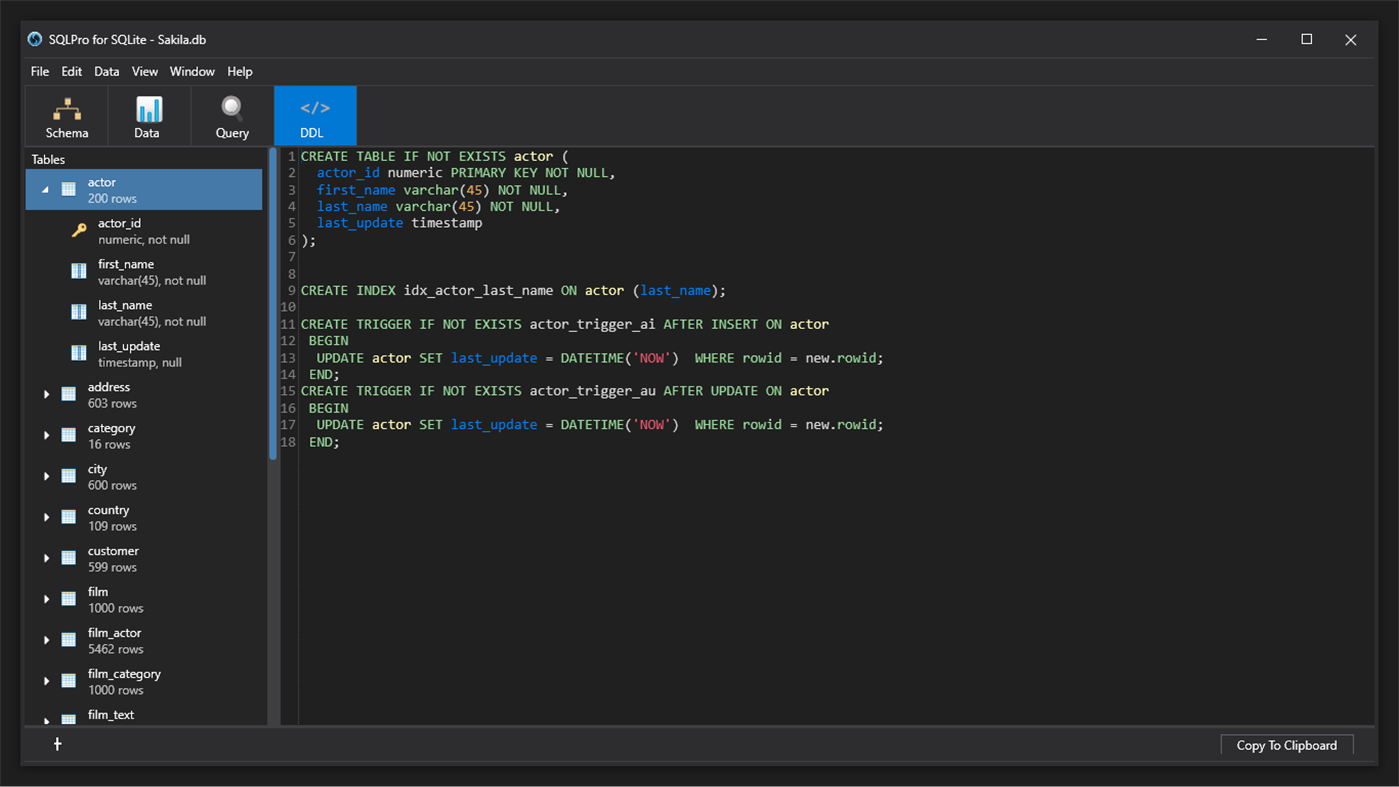Open the Edit menu
This screenshot has height=787, width=1399.
(x=72, y=72)
